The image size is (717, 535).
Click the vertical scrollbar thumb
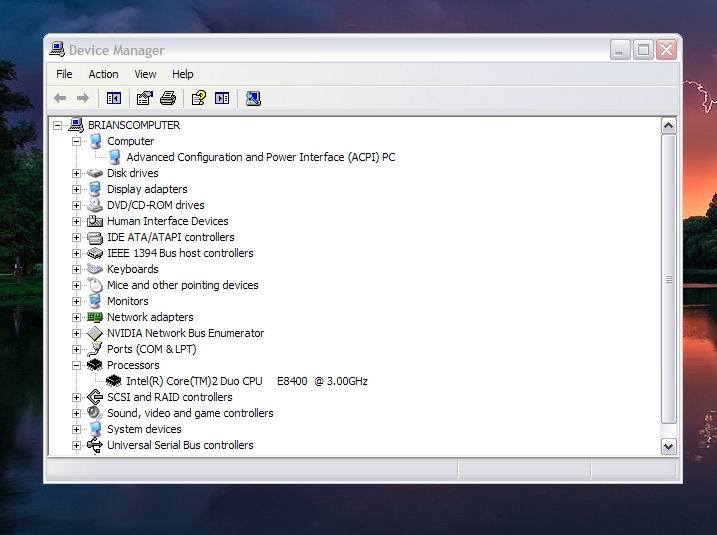click(669, 279)
